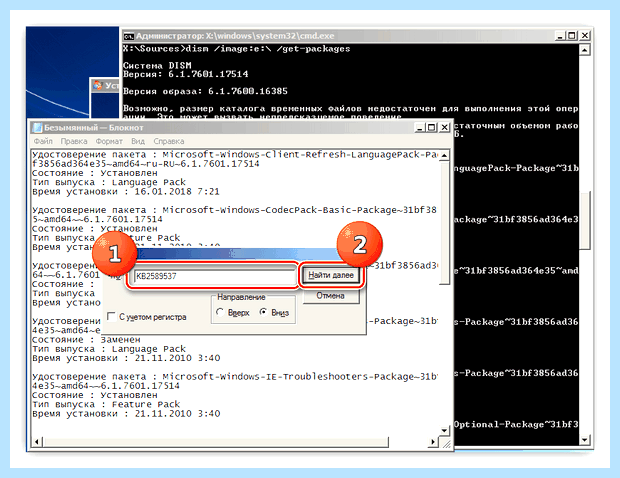Click Notepad vertical scrollbar down arrow
The height and width of the screenshot is (478, 620).
click(444, 430)
